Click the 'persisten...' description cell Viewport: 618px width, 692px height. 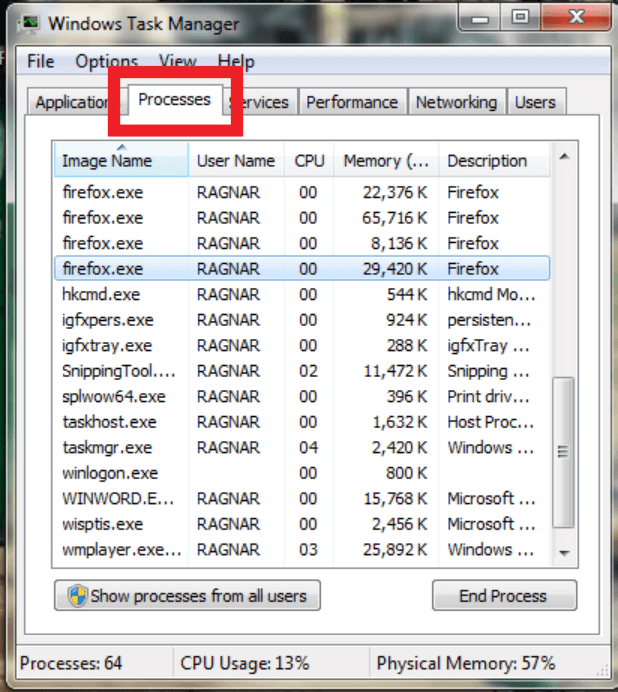[x=489, y=320]
